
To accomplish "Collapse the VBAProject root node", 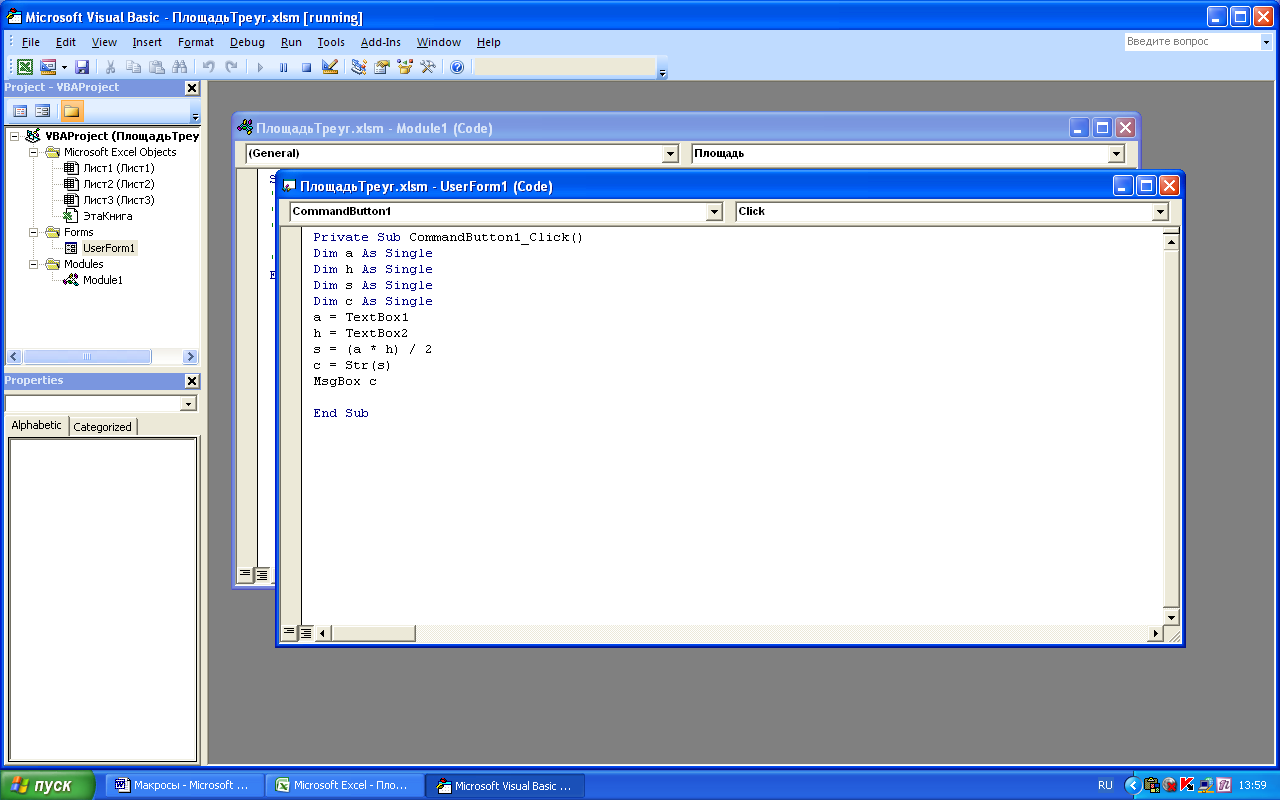I will tap(14, 136).
